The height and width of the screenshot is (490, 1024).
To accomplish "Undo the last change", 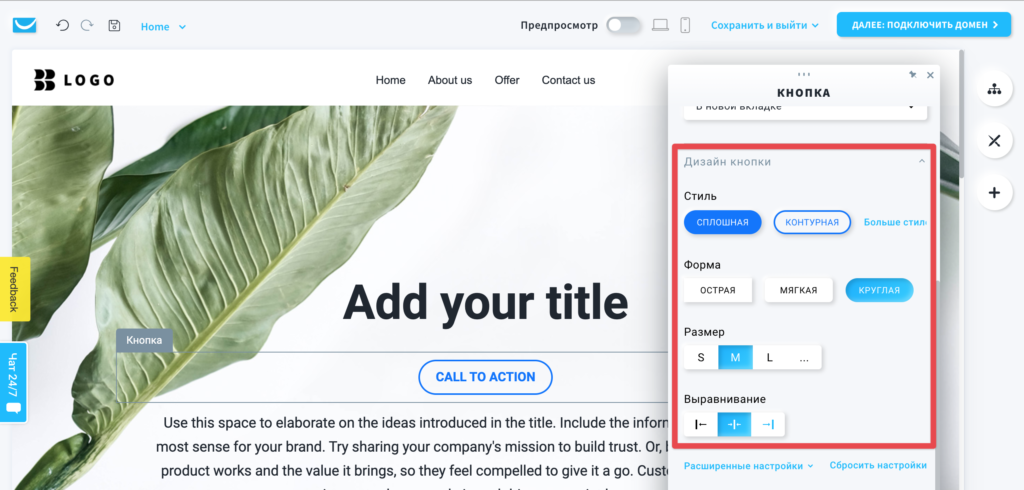I will click(x=62, y=25).
